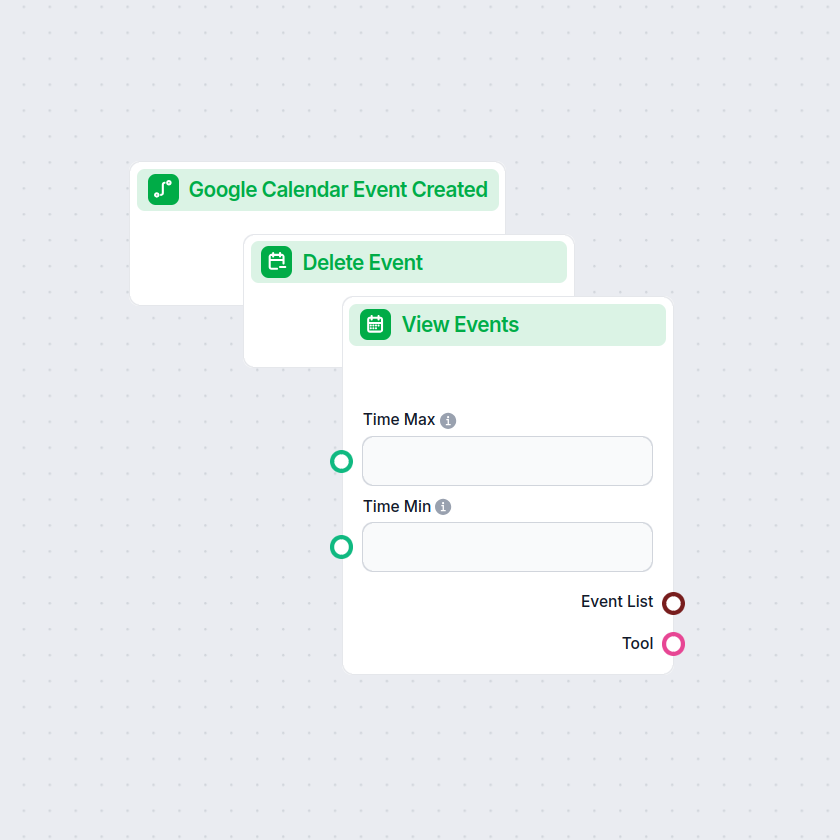Image resolution: width=840 pixels, height=840 pixels.
Task: Open the Time Max info tooltip icon
Action: coord(446,420)
